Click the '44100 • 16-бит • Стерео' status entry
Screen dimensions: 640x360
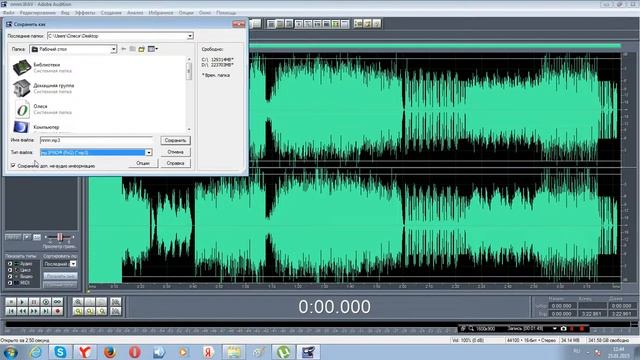click(x=531, y=340)
